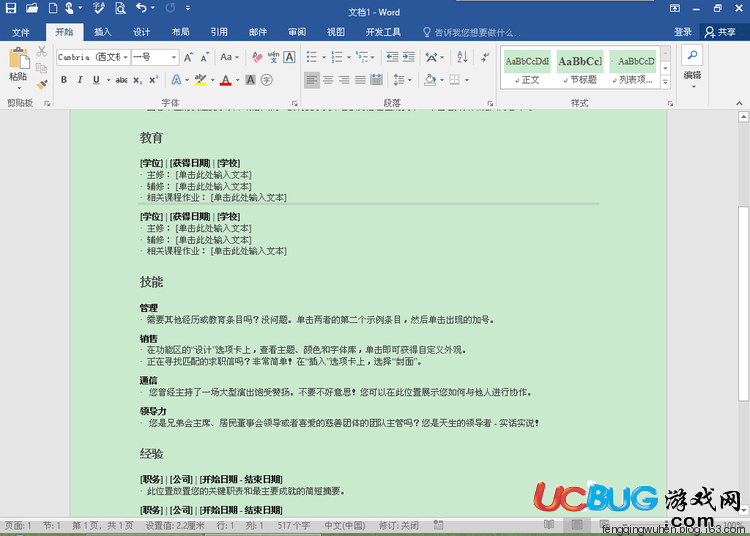Open borders dropdown arrow
The image size is (750, 536).
[x=467, y=80]
